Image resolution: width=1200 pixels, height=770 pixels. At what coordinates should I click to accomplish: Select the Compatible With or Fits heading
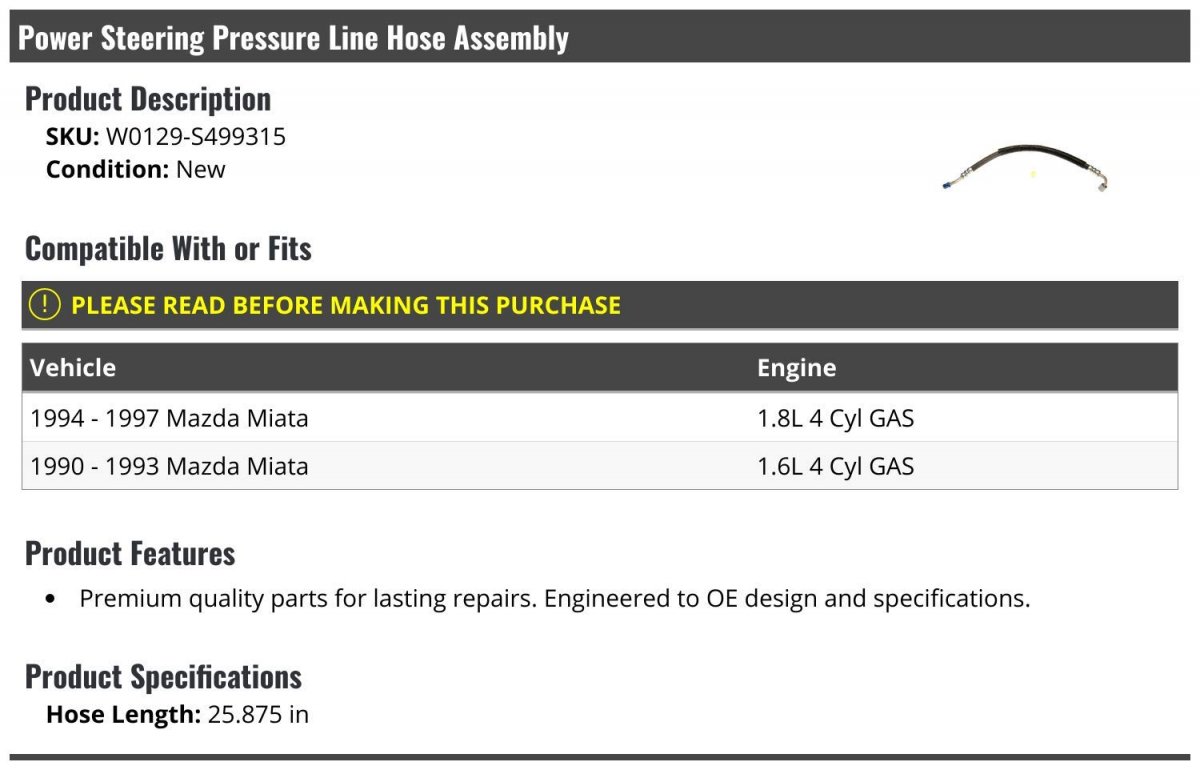pyautogui.click(x=168, y=248)
